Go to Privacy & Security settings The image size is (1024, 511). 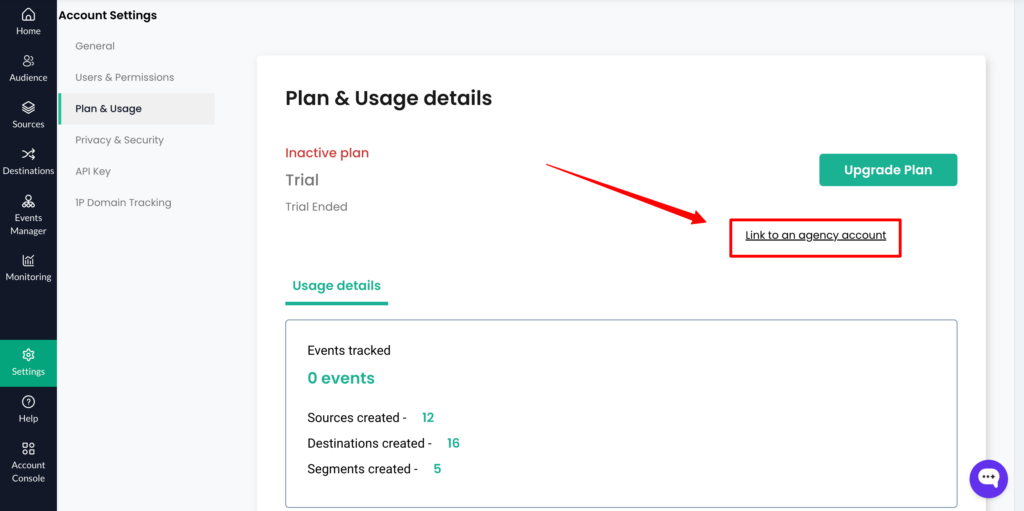click(120, 140)
